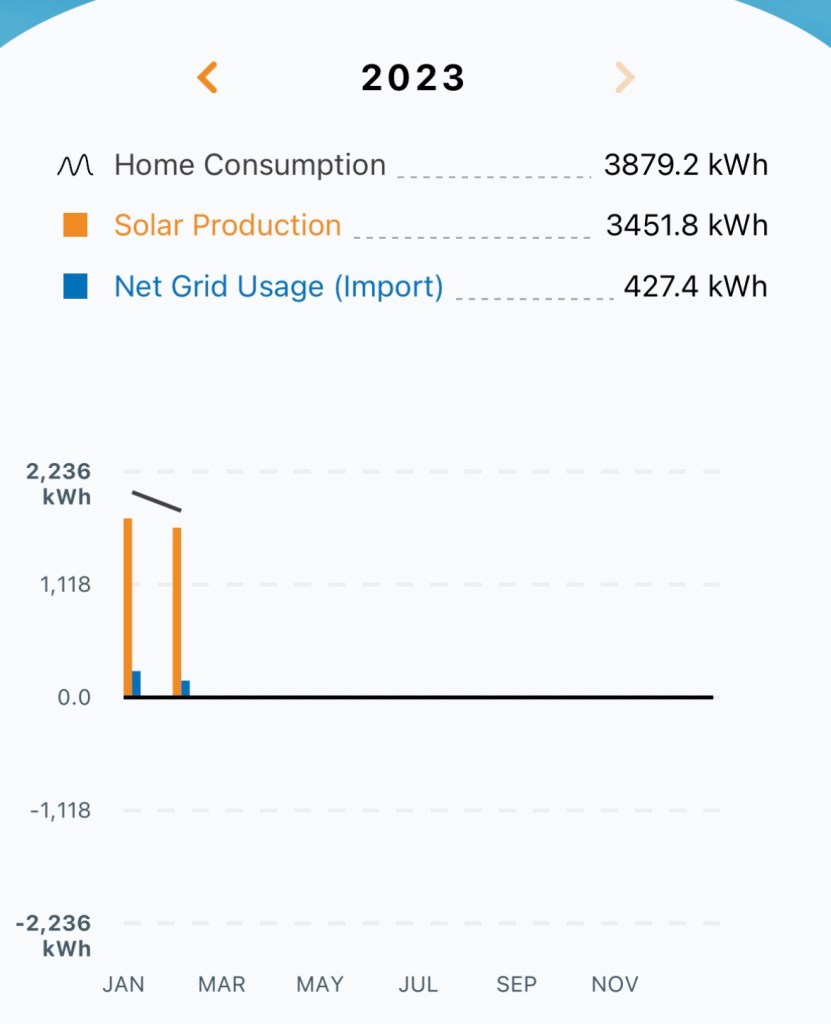Viewport: 831px width, 1024px height.
Task: Tap the JUL month axis label
Action: tap(418, 984)
